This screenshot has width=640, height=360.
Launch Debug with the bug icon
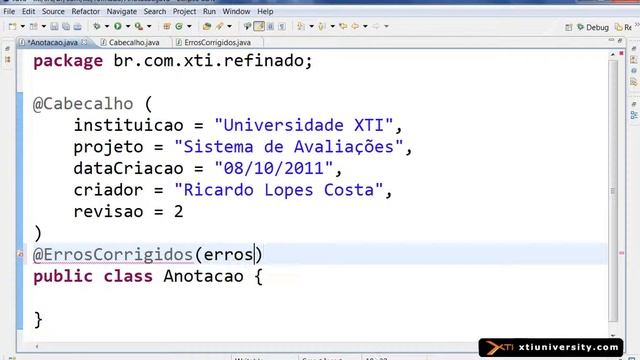point(97,27)
